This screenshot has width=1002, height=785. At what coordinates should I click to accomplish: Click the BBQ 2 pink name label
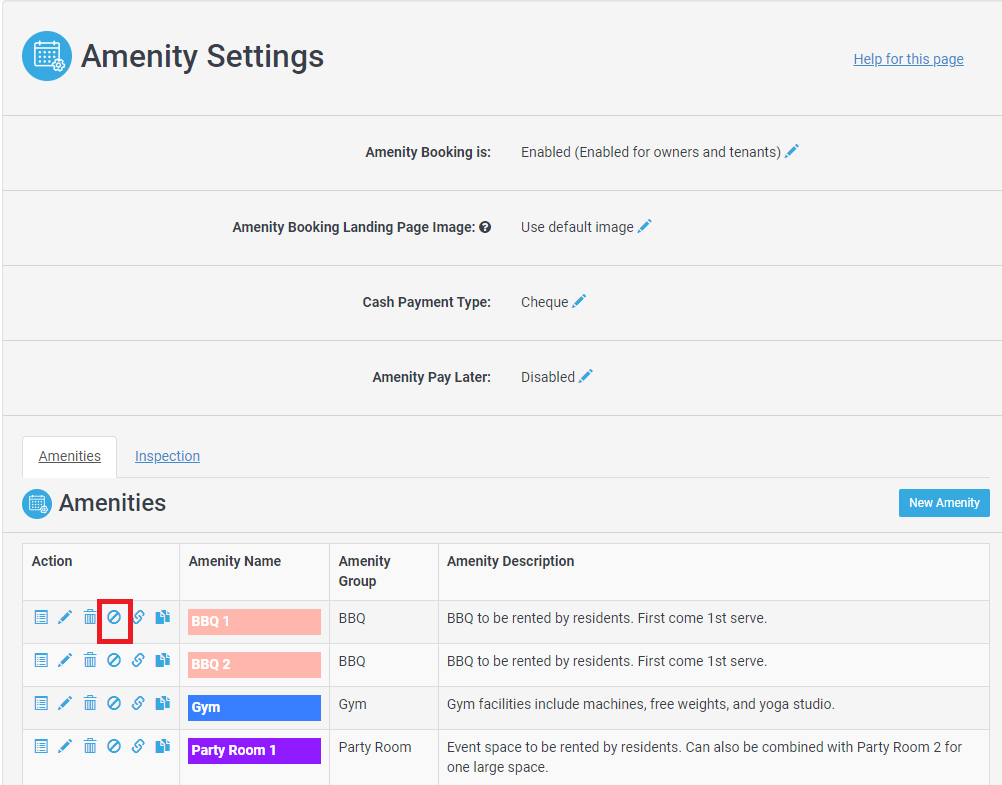point(254,665)
